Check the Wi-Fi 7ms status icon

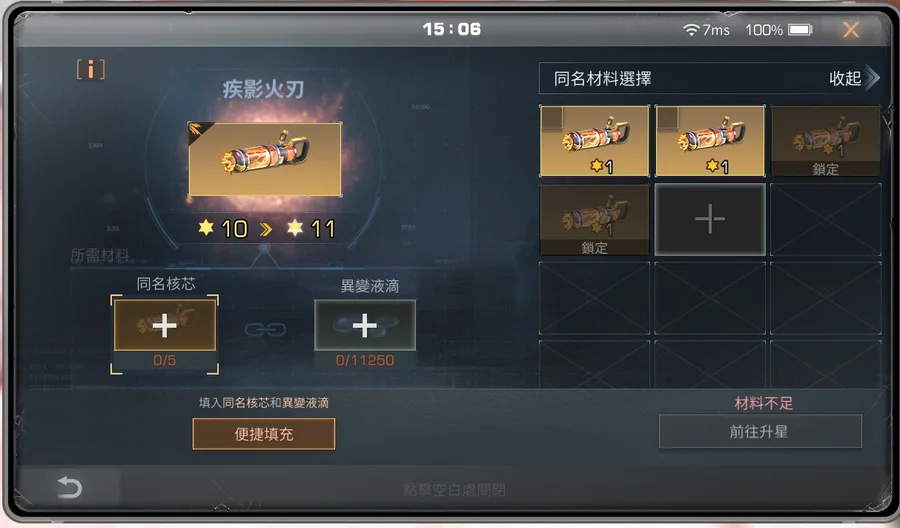point(706,30)
